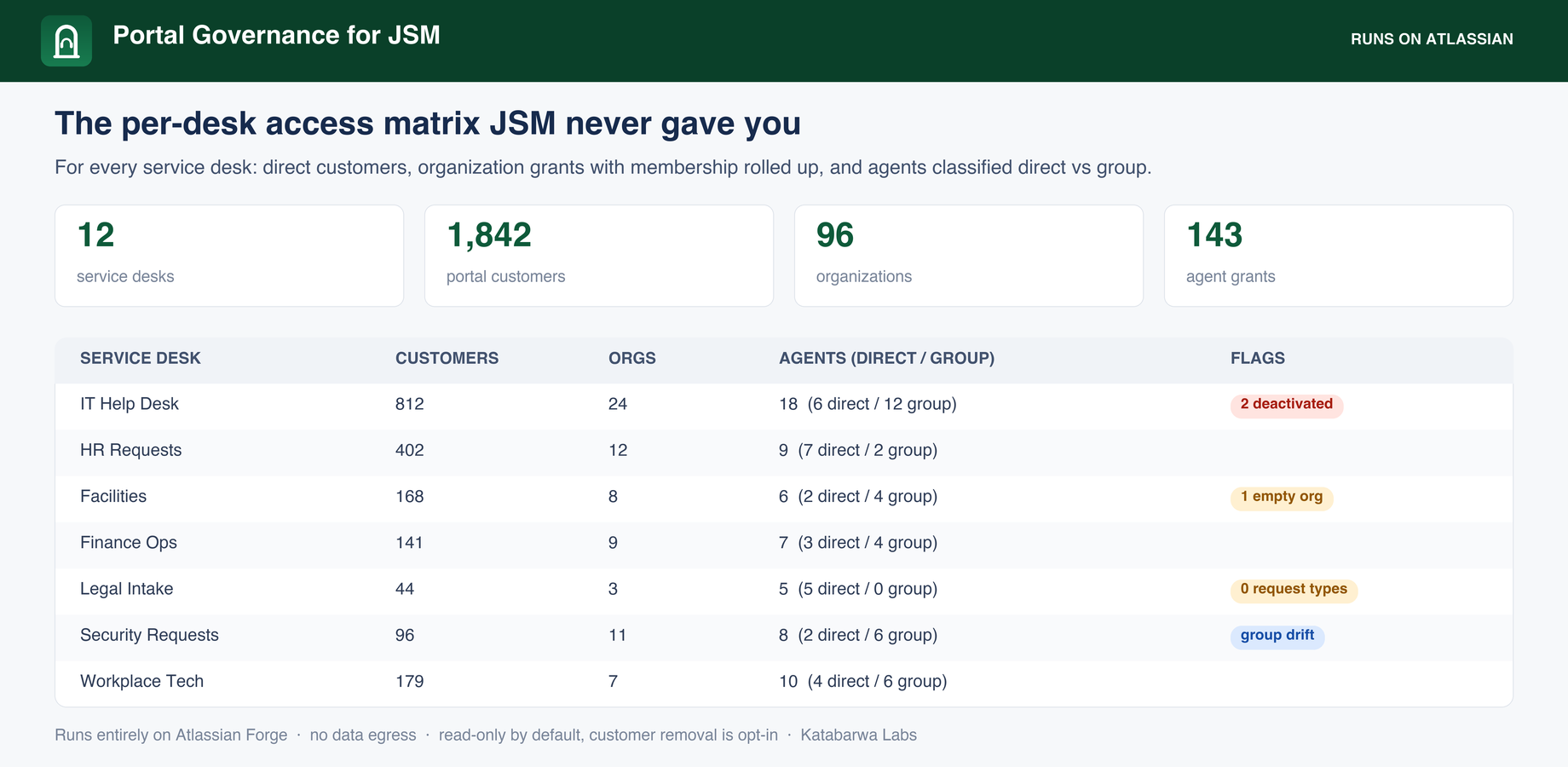Click the AGENTS (DIRECT / GROUP) column header
This screenshot has width=1568, height=767.
886,358
